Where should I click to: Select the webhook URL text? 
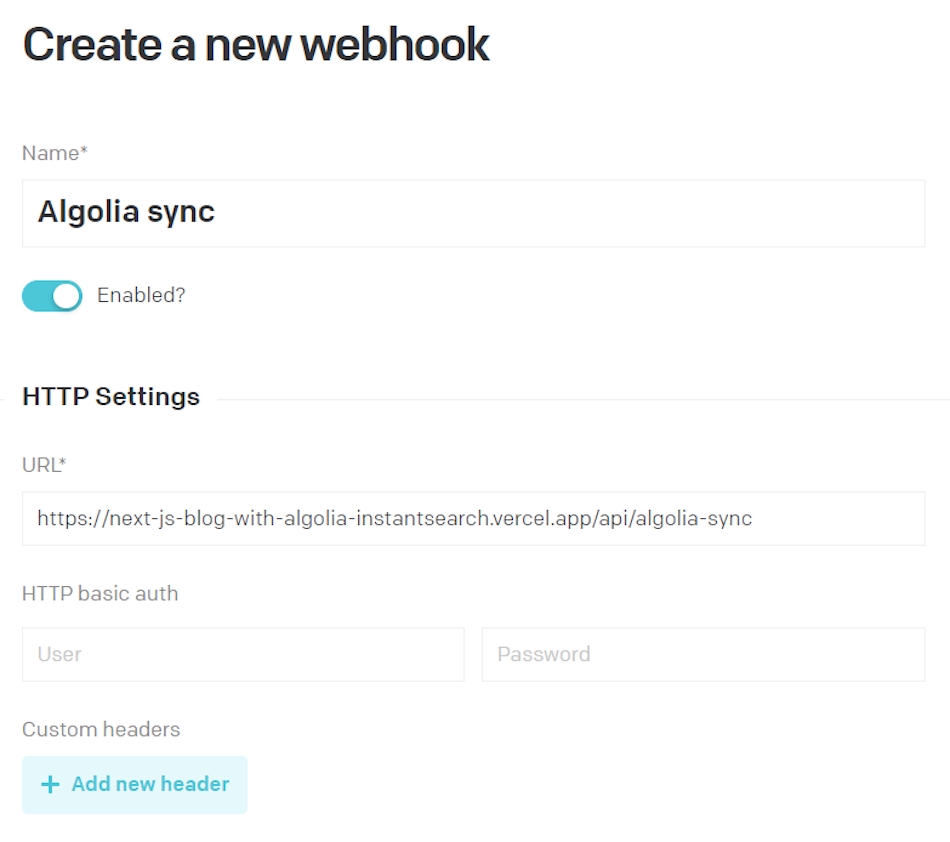[x=394, y=518]
